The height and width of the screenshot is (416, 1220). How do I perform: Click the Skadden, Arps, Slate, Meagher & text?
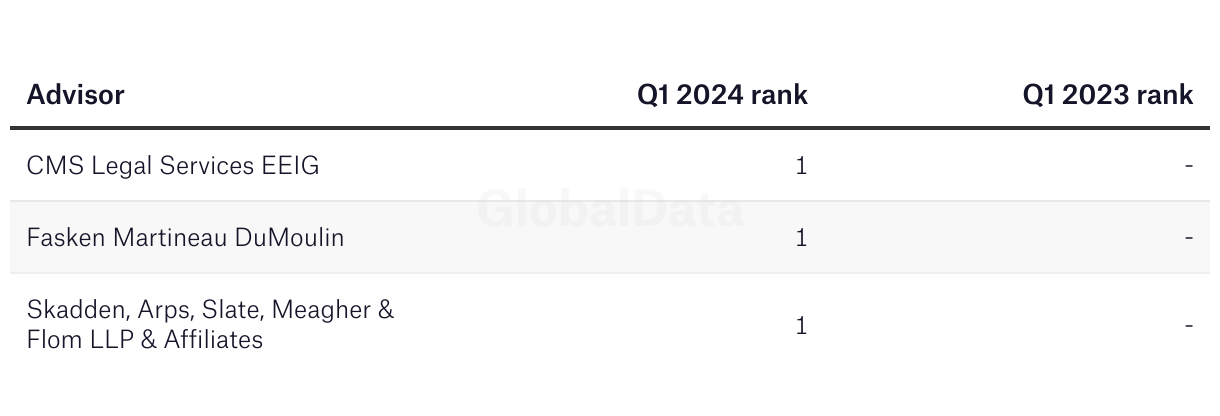pos(210,310)
